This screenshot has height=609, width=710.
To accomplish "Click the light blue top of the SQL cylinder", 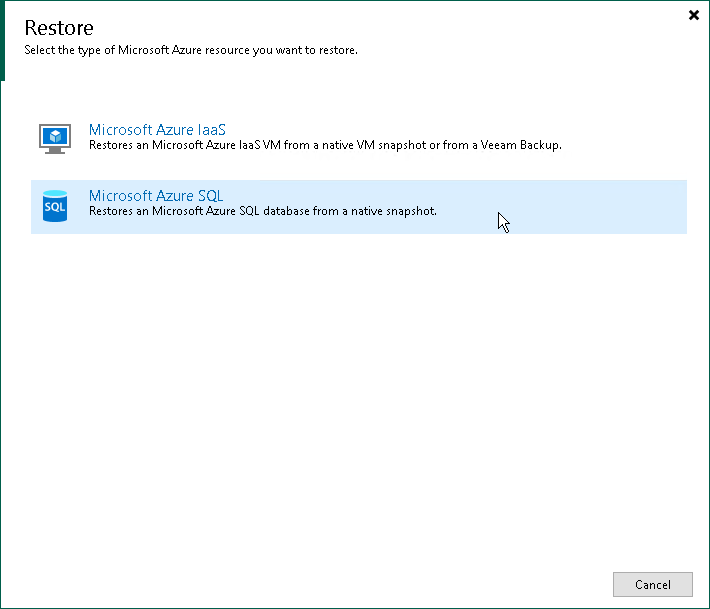I will point(55,194).
